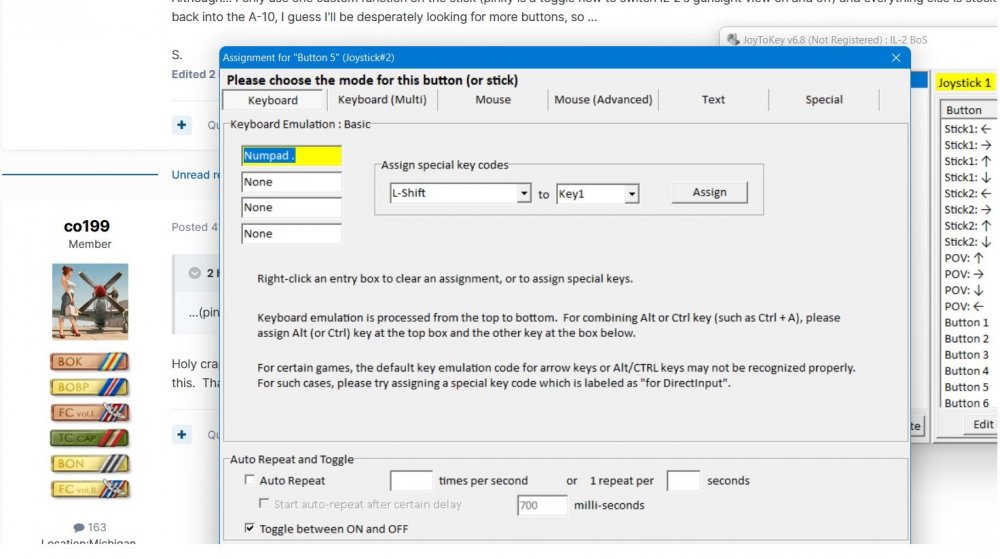The image size is (1000, 559).
Task: Close the Button 5 assignment dialog
Action: [895, 57]
